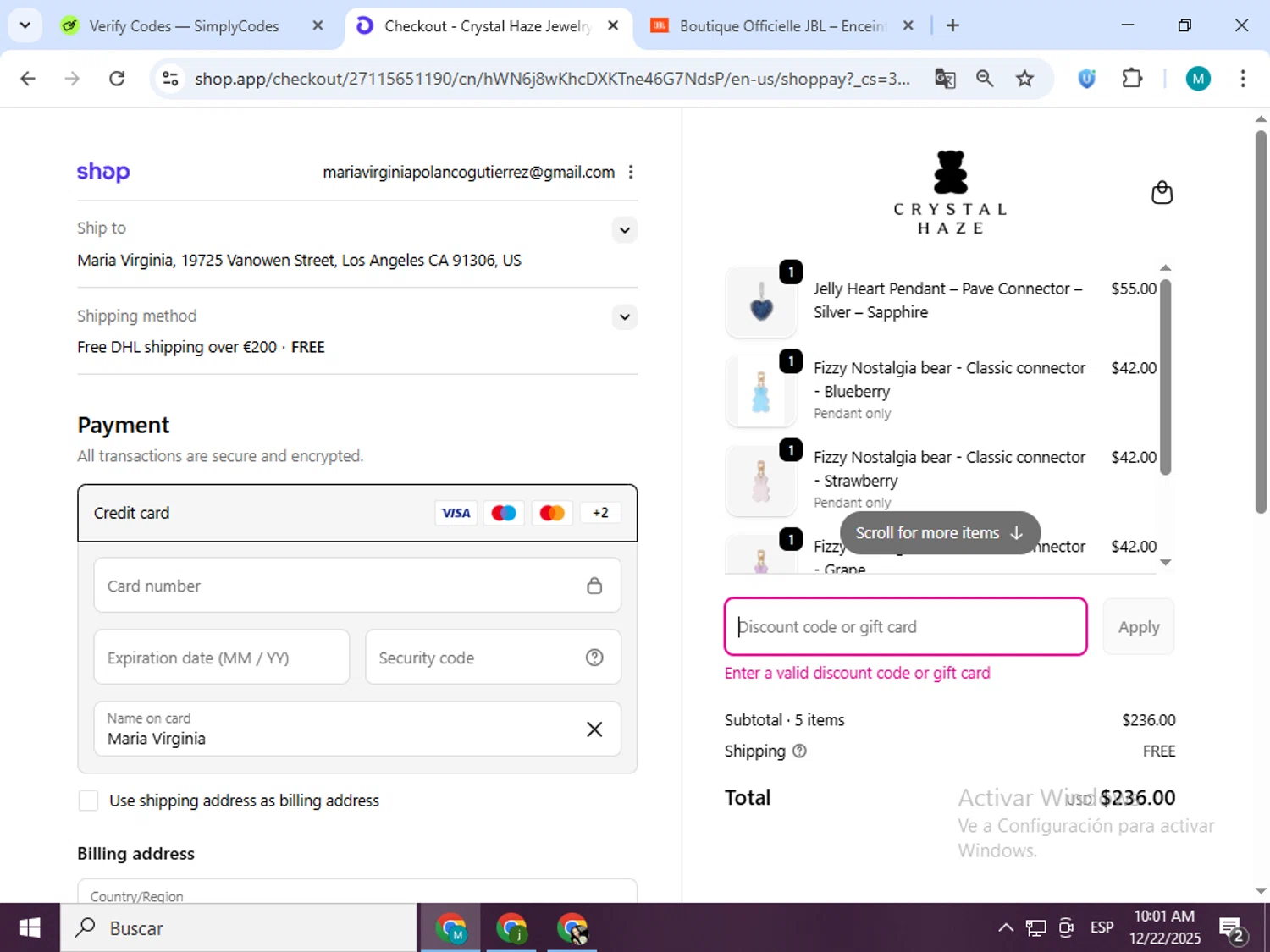Image resolution: width=1270 pixels, height=952 pixels.
Task: Click the page vertical scrollbar thumb
Action: pyautogui.click(x=1261, y=322)
